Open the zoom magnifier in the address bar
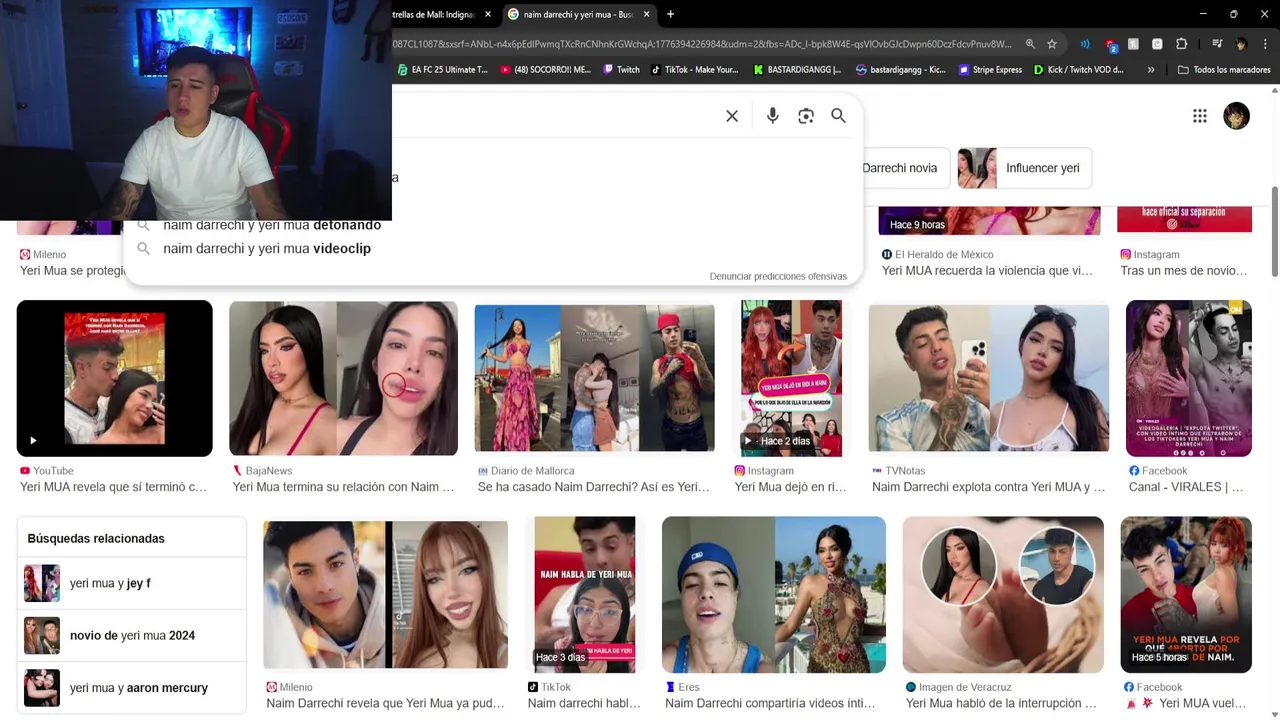 pyautogui.click(x=1030, y=44)
